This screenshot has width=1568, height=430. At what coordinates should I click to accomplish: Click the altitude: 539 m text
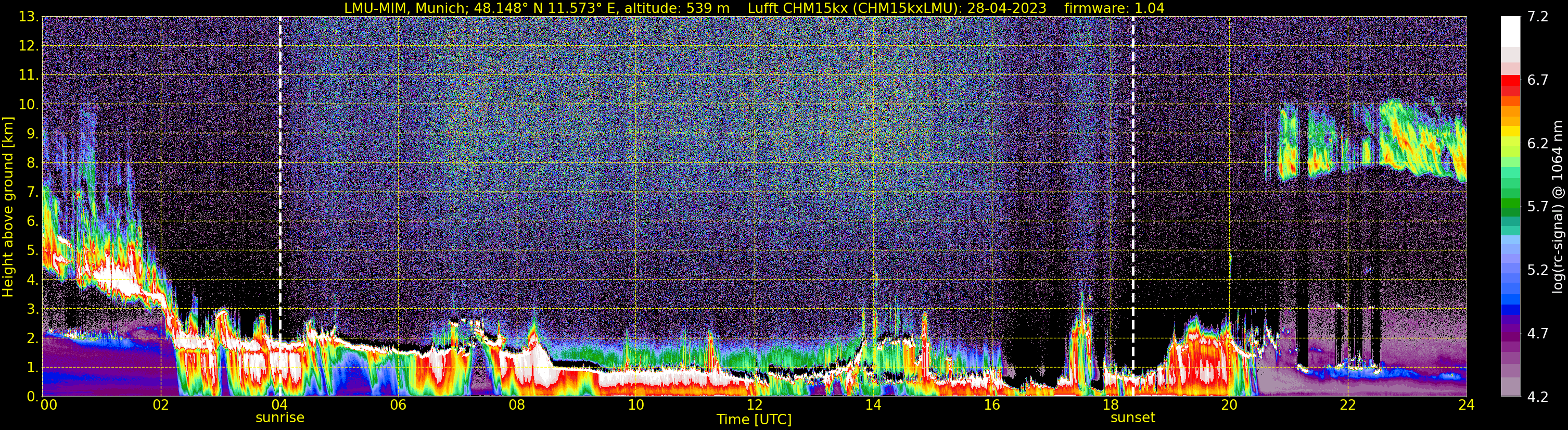tap(676, 8)
